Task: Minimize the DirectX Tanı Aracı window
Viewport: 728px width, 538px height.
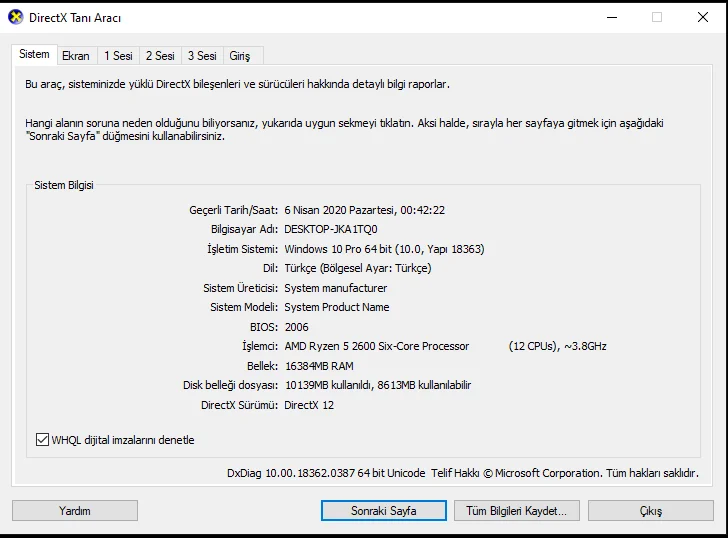Action: point(612,18)
